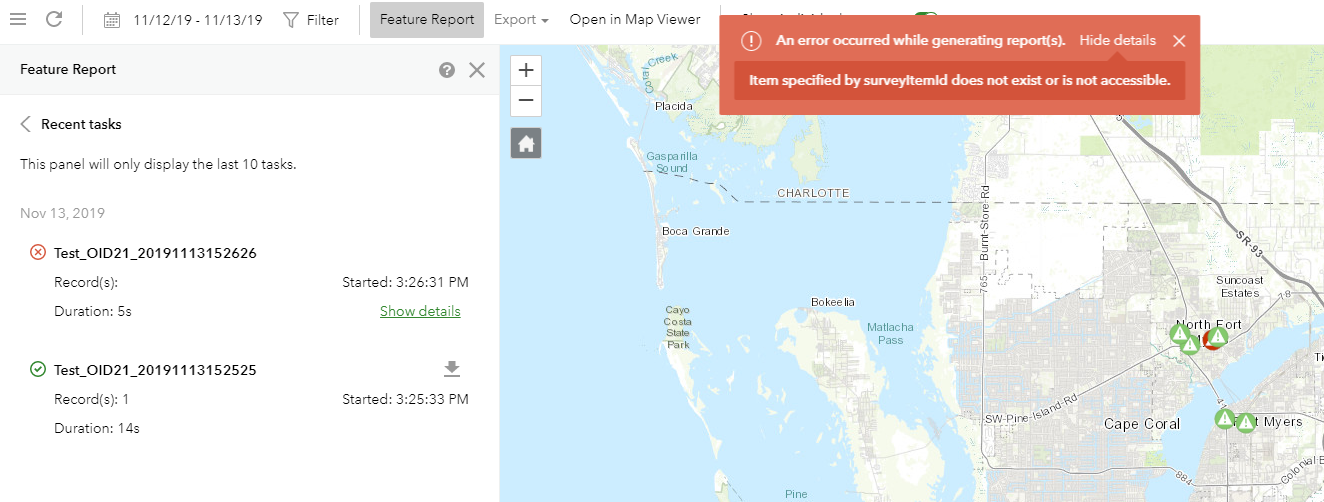Expand the Export dropdown
The image size is (1324, 502).
(521, 20)
